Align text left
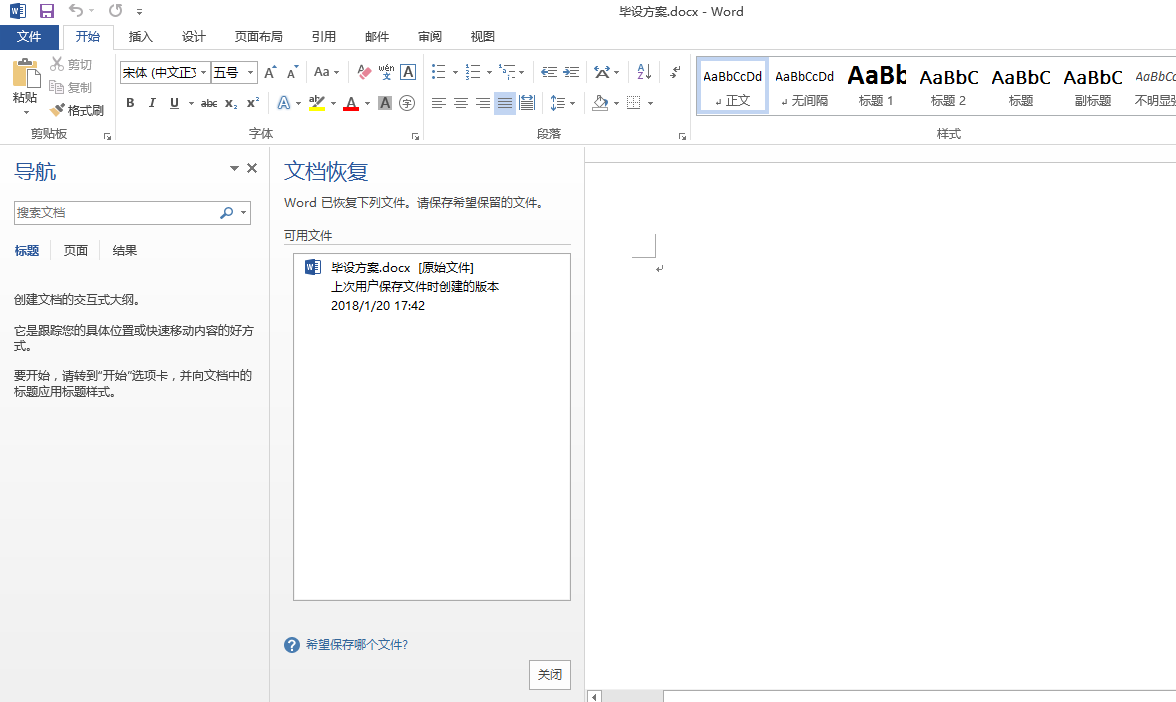Image resolution: width=1176 pixels, height=702 pixels. coord(439,103)
